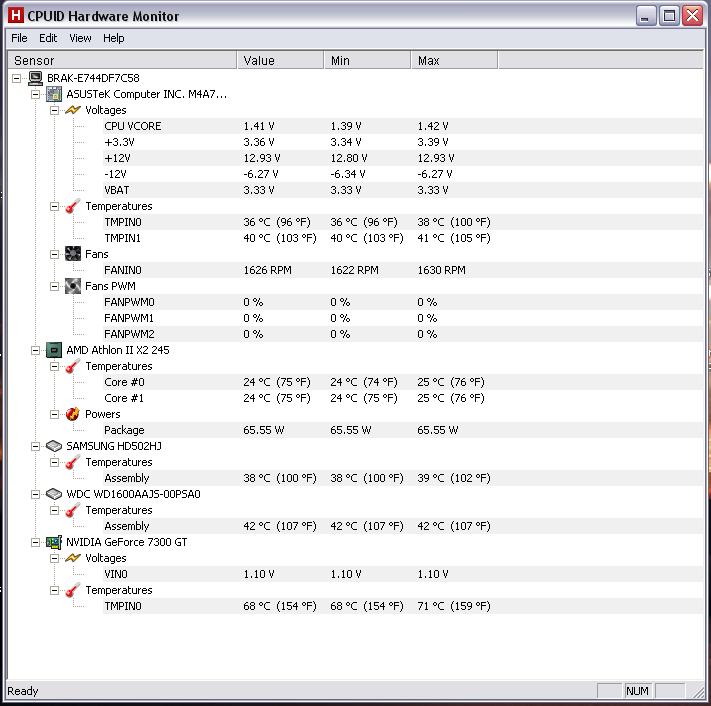
Task: Click the Hardware Monitor app icon in title bar
Action: click(x=16, y=15)
